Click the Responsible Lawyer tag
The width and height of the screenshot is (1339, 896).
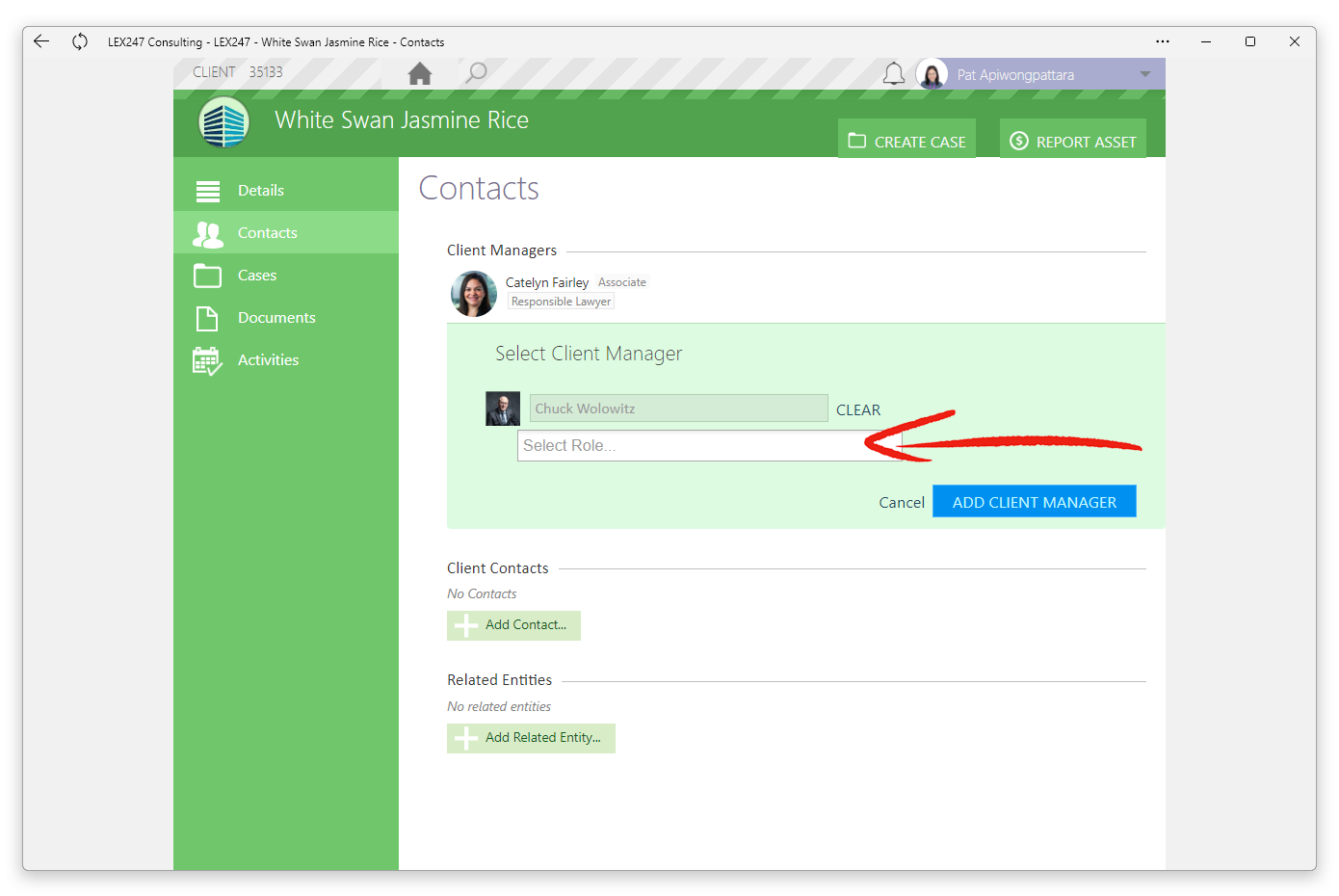pyautogui.click(x=561, y=302)
